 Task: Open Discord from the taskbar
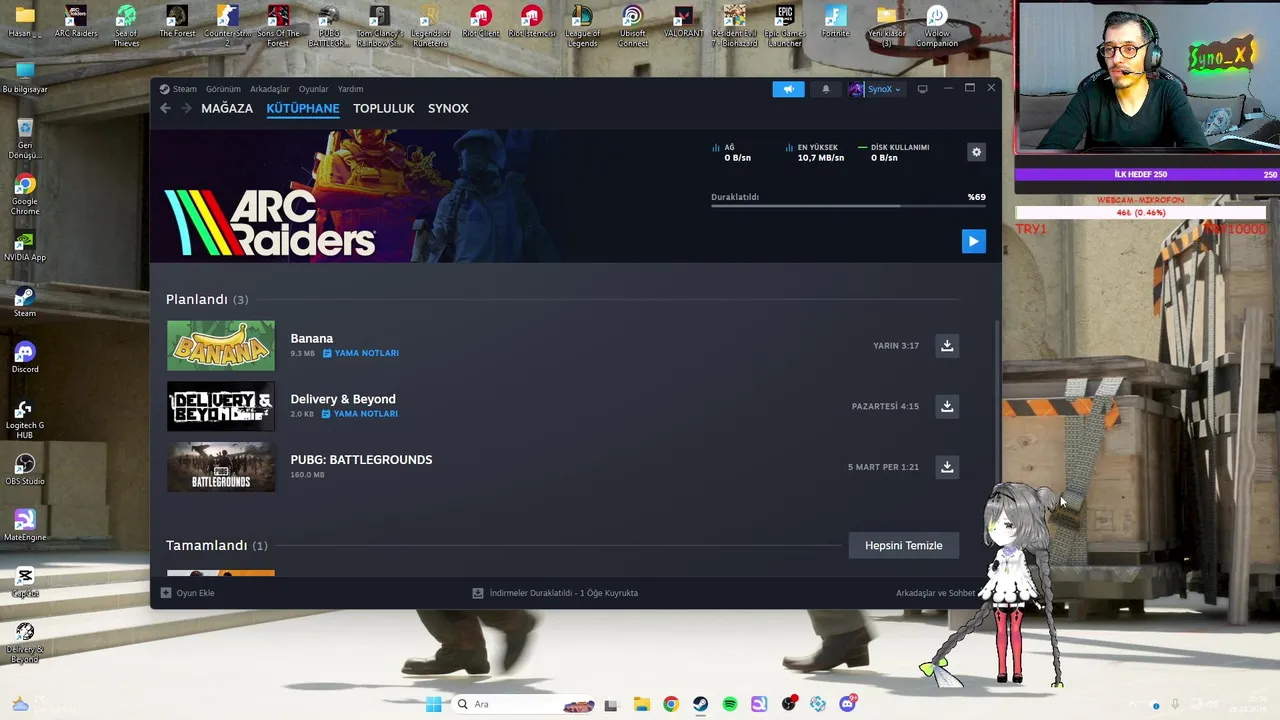pos(848,704)
